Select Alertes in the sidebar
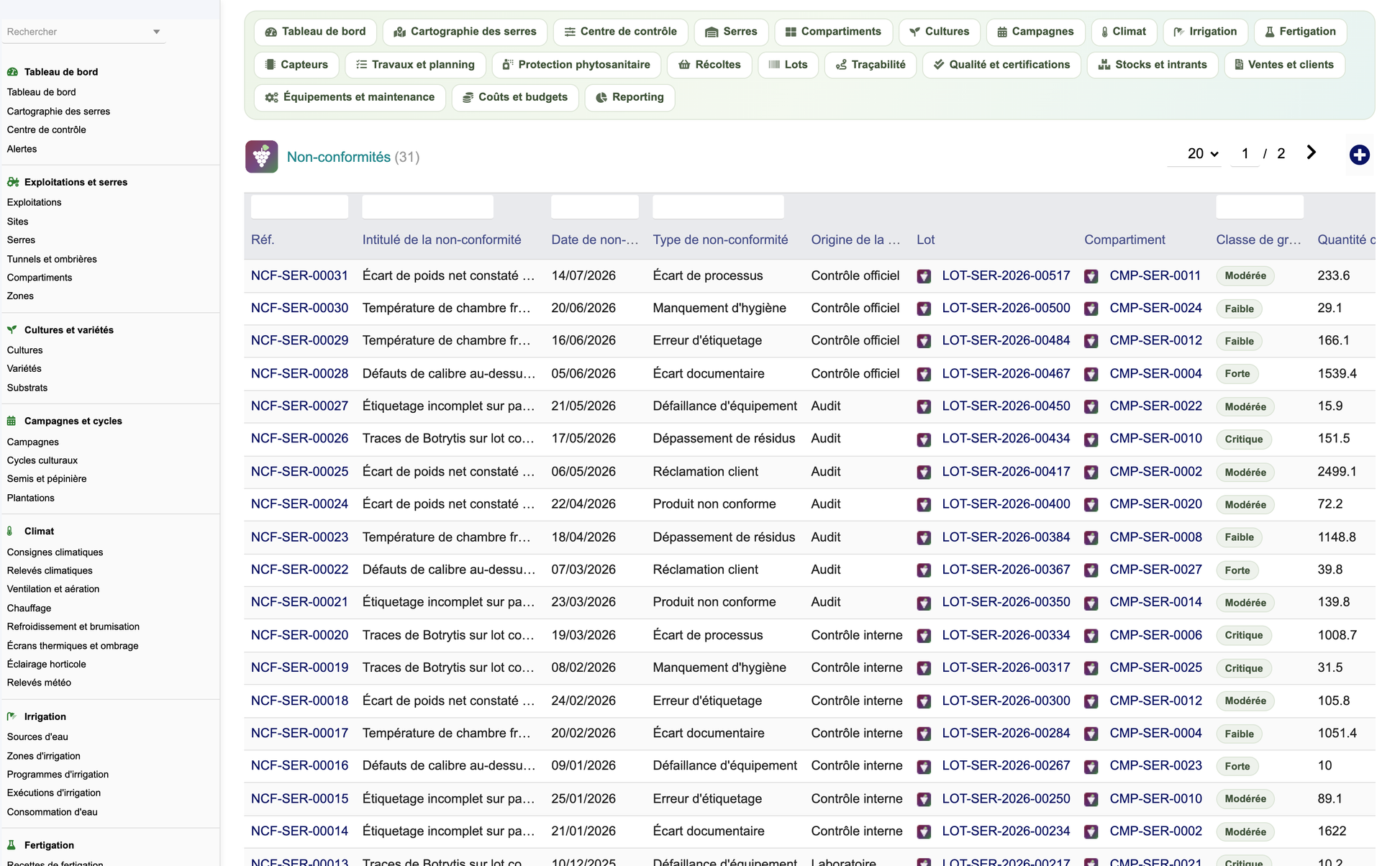This screenshot has width=1400, height=866. 22,149
